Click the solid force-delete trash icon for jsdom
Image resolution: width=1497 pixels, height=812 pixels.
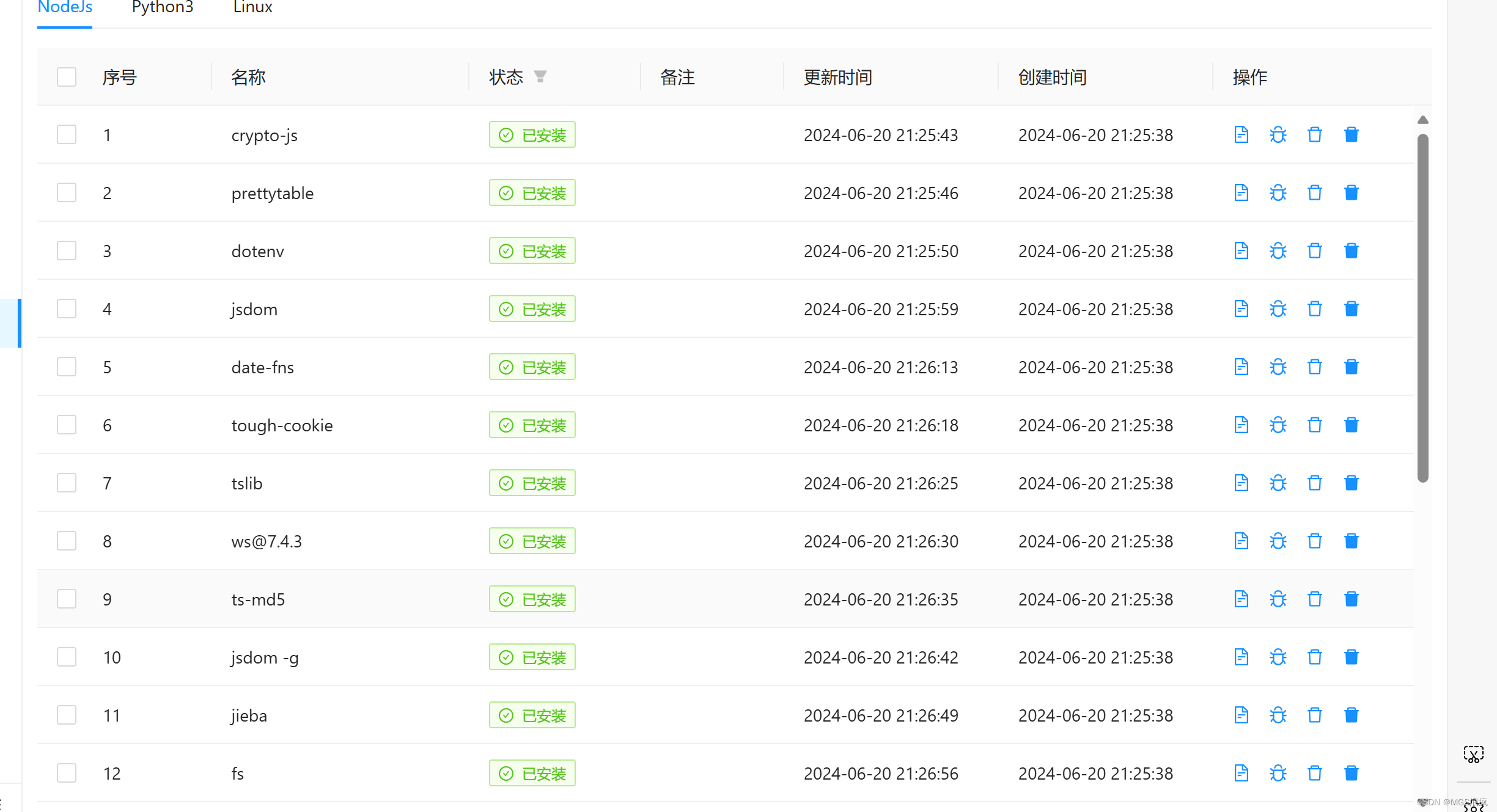tap(1351, 309)
